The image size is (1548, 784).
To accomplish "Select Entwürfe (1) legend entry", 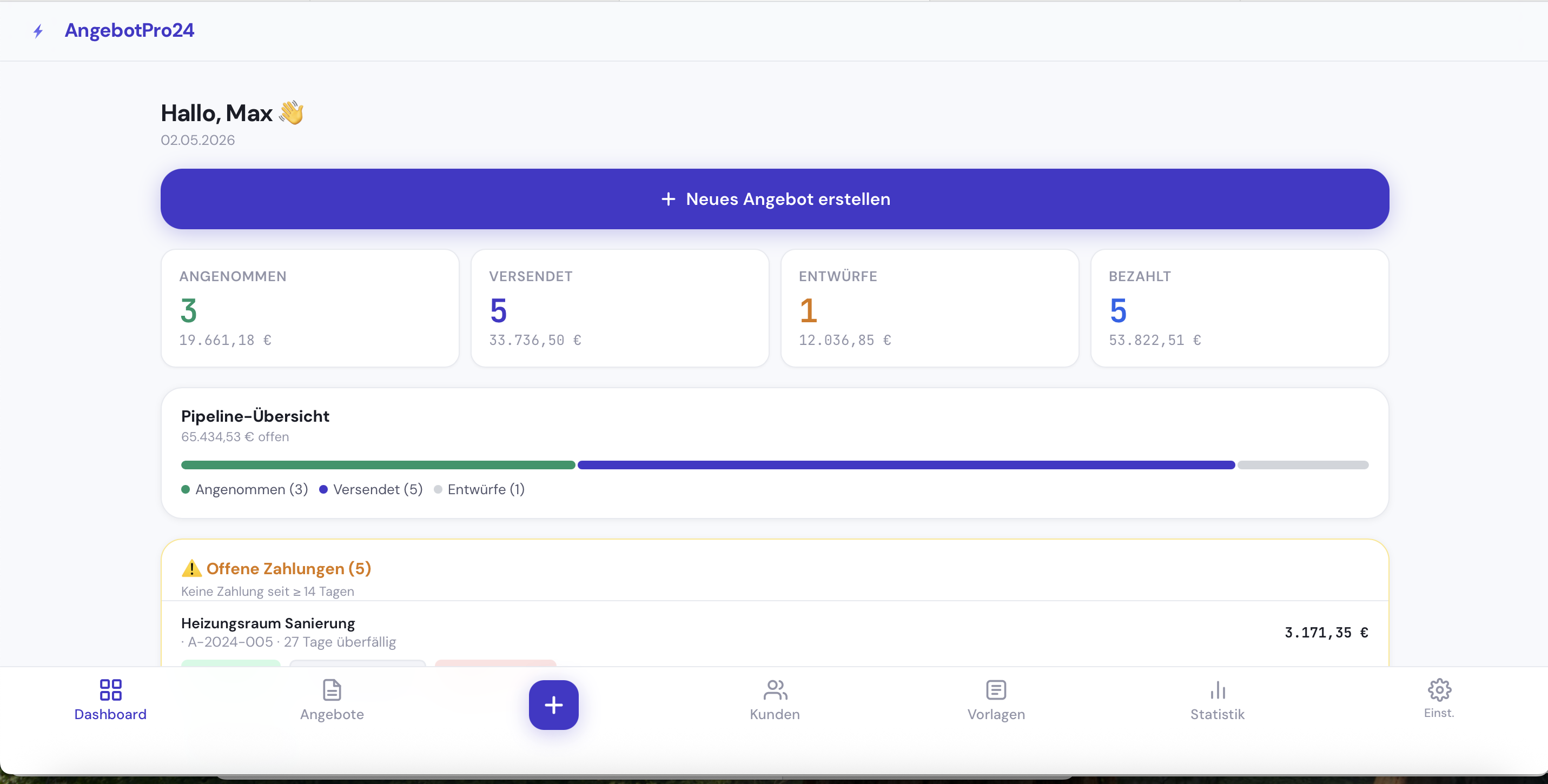I will click(479, 490).
